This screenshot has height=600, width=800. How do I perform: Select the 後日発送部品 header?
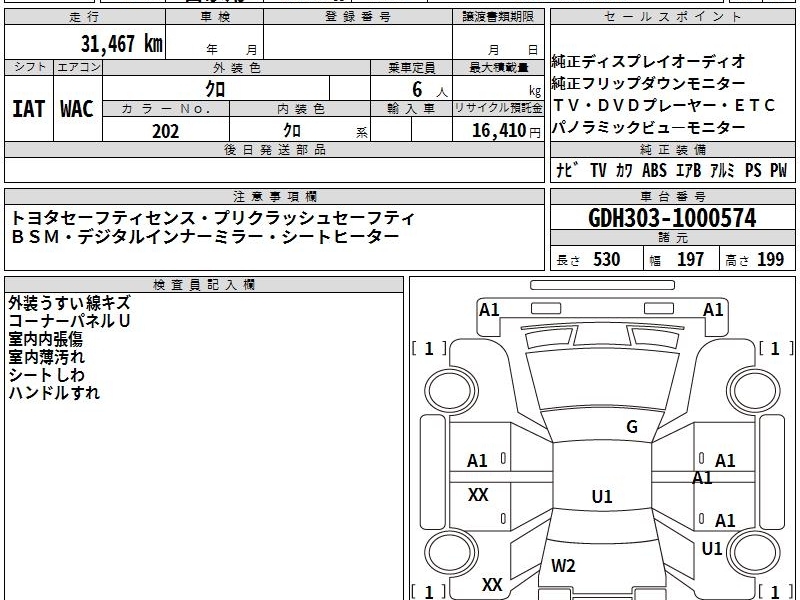point(274,149)
